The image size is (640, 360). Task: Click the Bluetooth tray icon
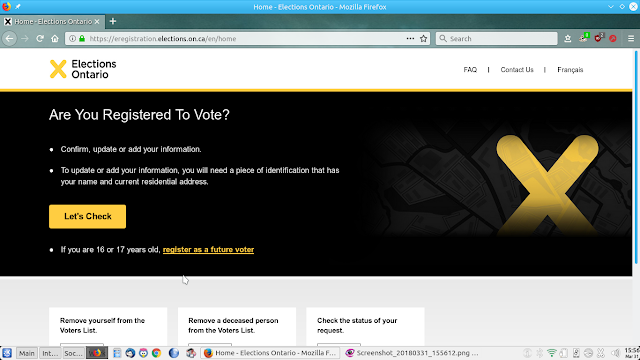[540, 353]
